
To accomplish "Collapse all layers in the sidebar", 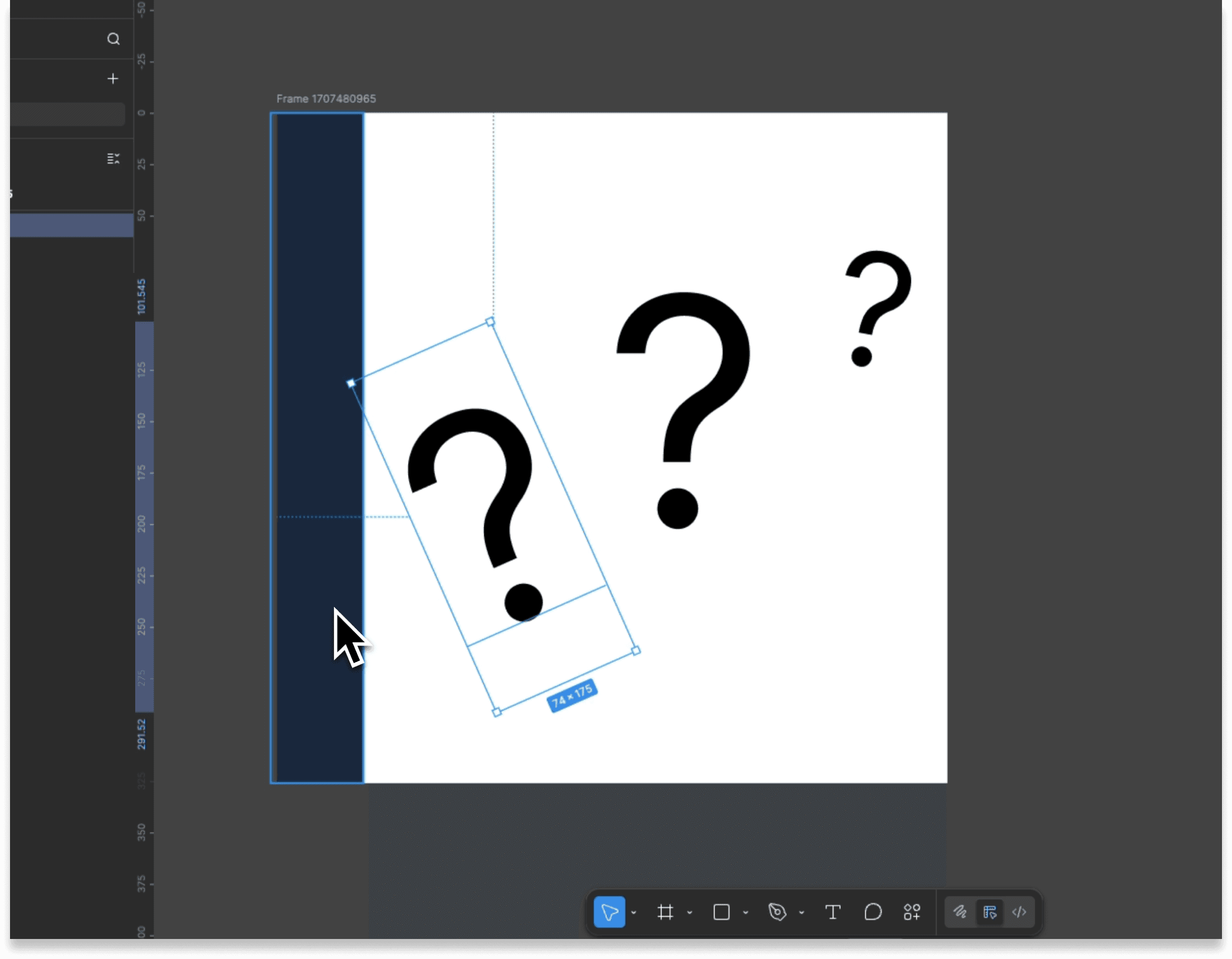I will click(x=113, y=159).
